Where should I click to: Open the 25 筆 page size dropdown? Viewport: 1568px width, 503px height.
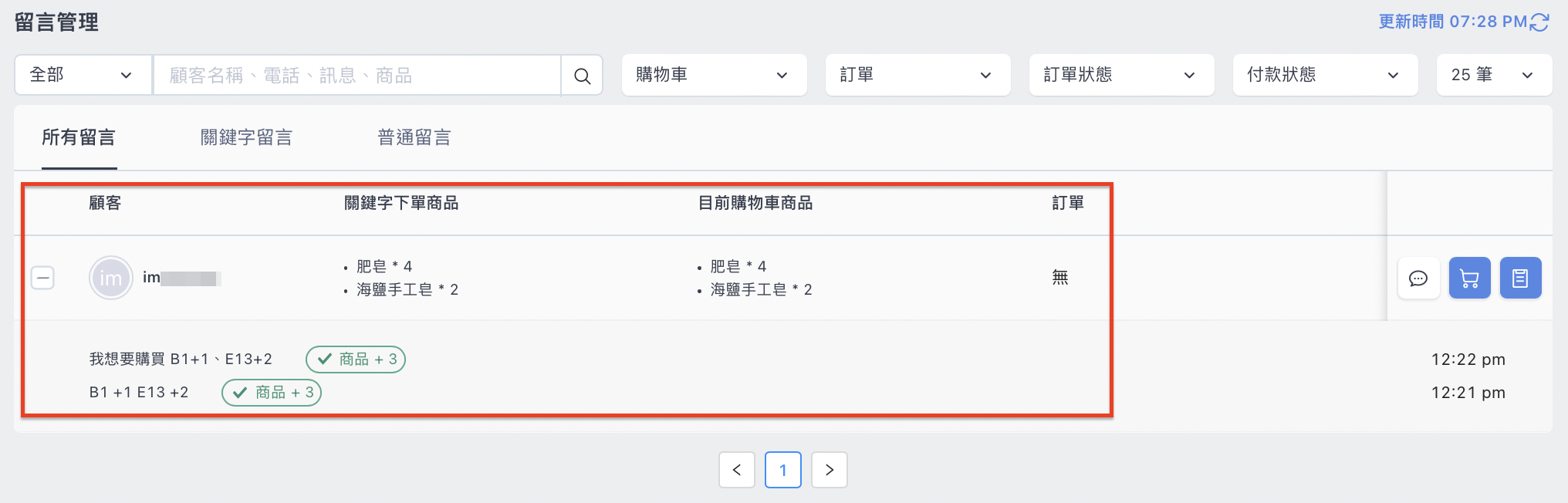coord(1494,75)
